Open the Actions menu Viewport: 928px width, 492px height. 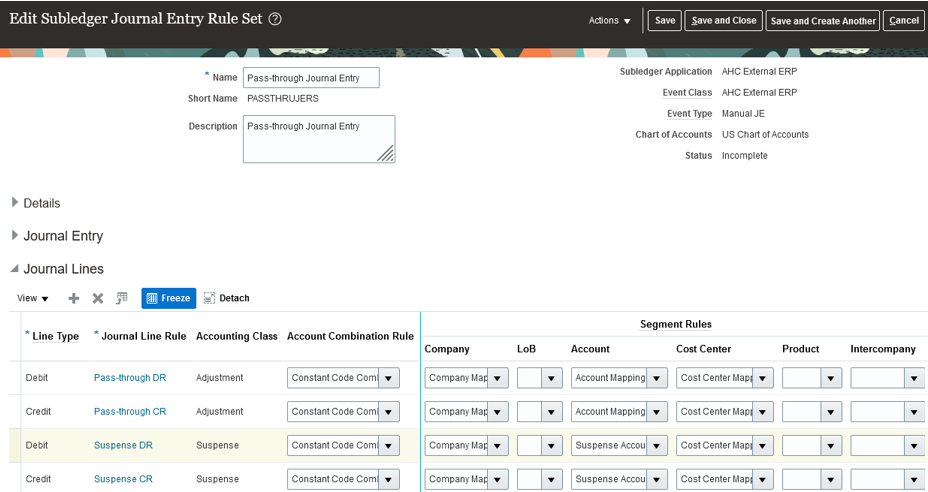pos(609,21)
